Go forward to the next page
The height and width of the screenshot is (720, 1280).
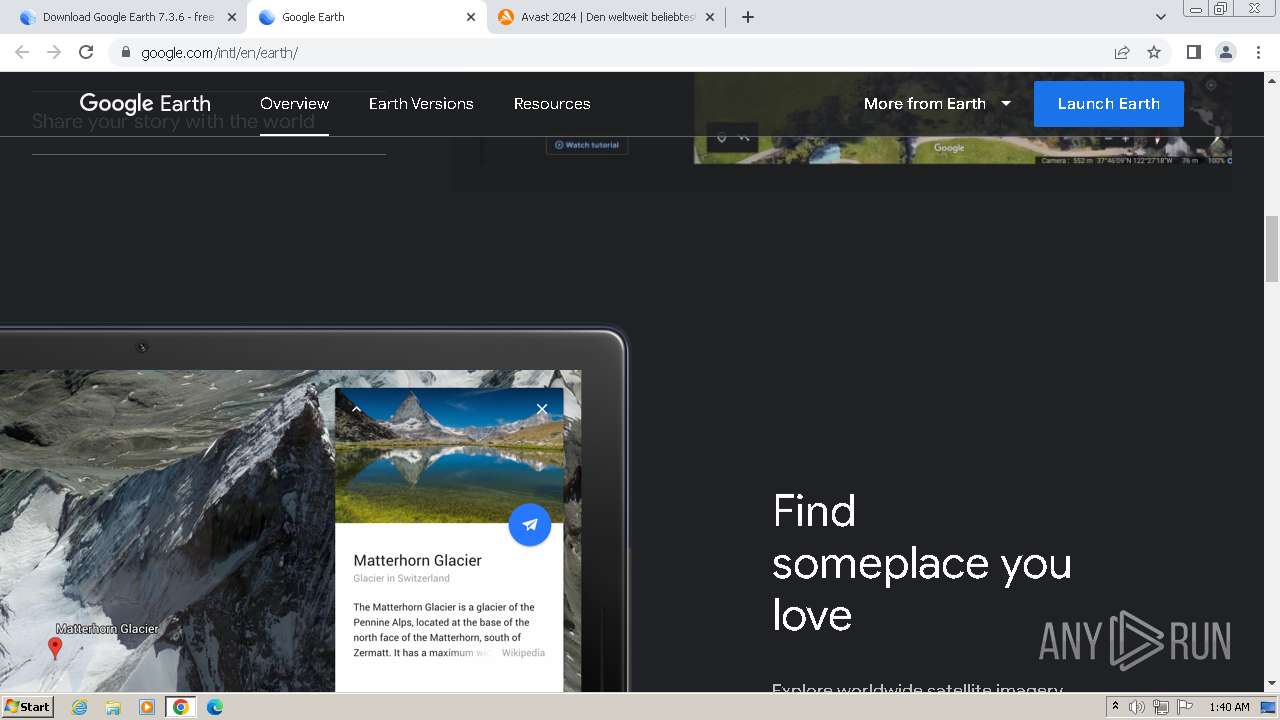pos(54,52)
